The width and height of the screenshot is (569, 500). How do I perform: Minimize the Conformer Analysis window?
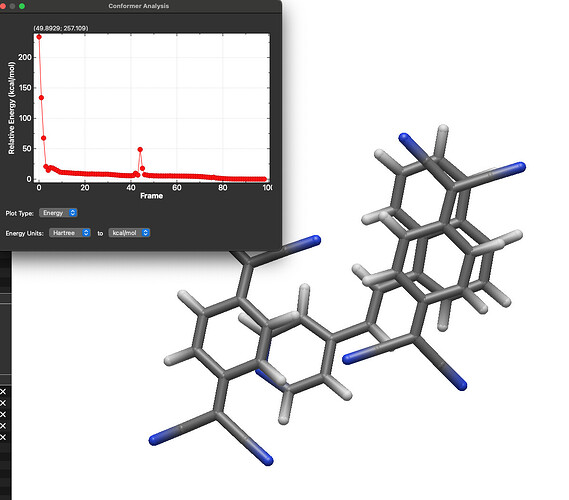coord(12,6)
